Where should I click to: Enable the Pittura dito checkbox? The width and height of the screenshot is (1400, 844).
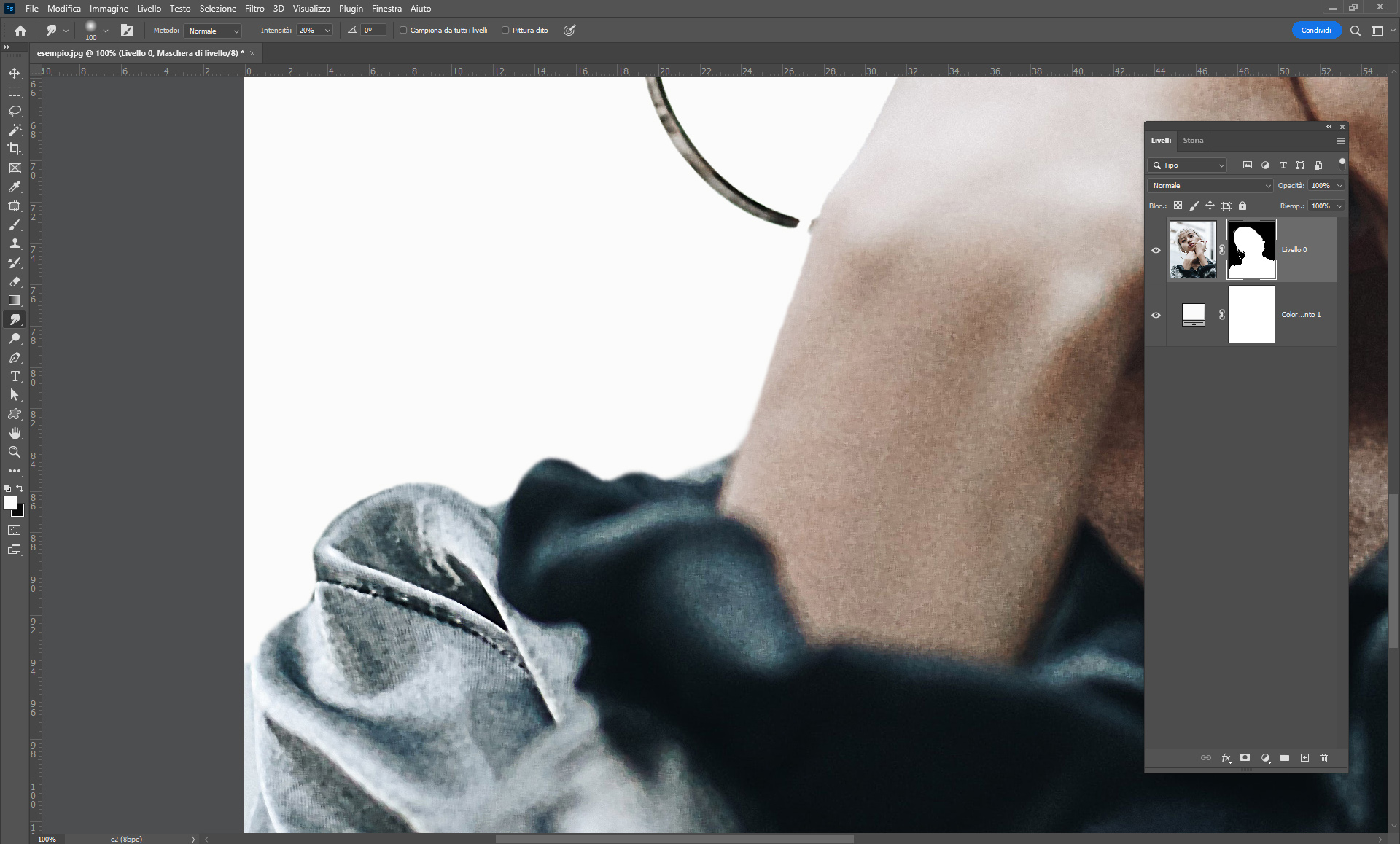point(505,31)
